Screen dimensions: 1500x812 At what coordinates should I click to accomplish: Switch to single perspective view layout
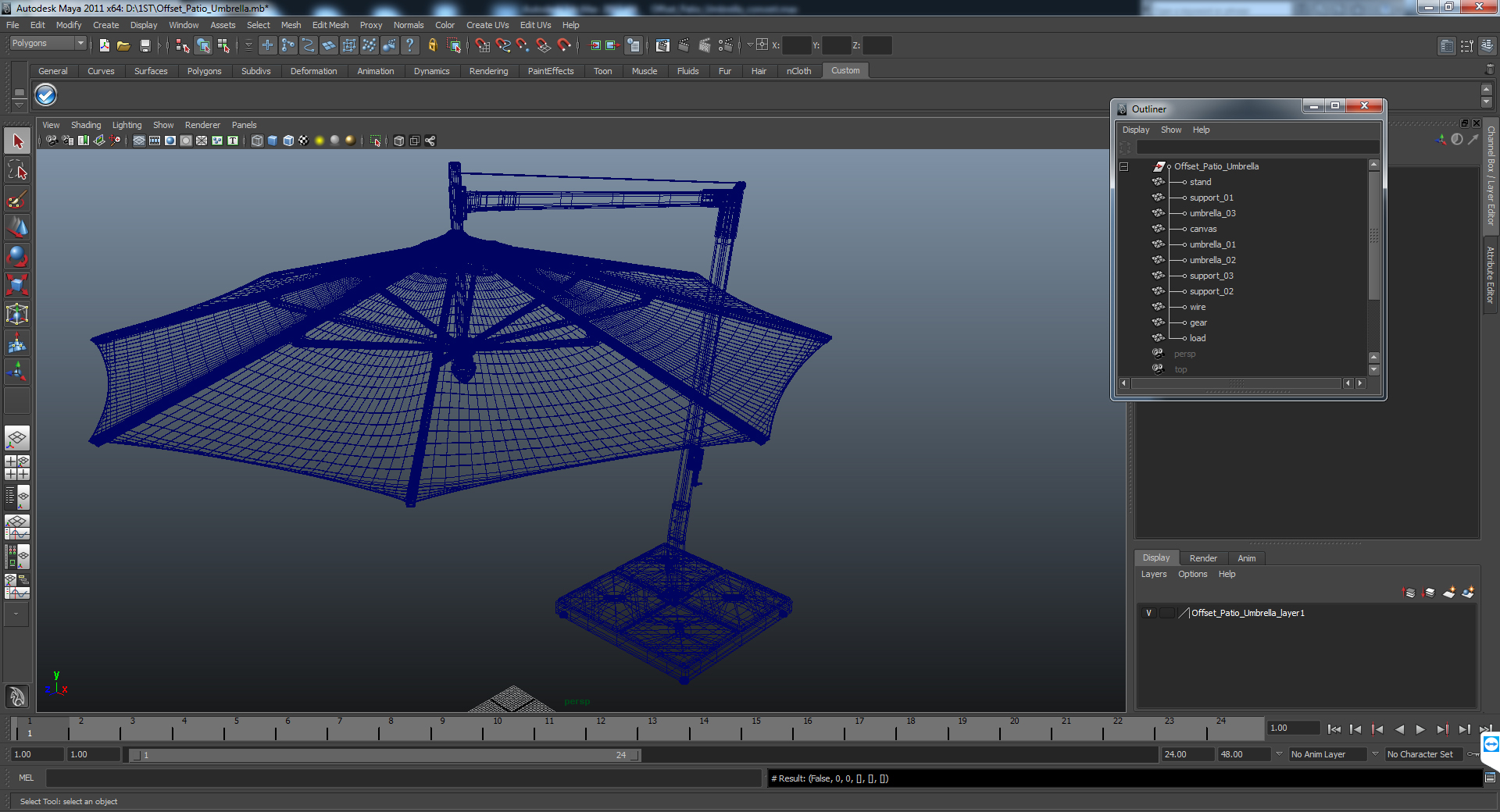(x=17, y=438)
